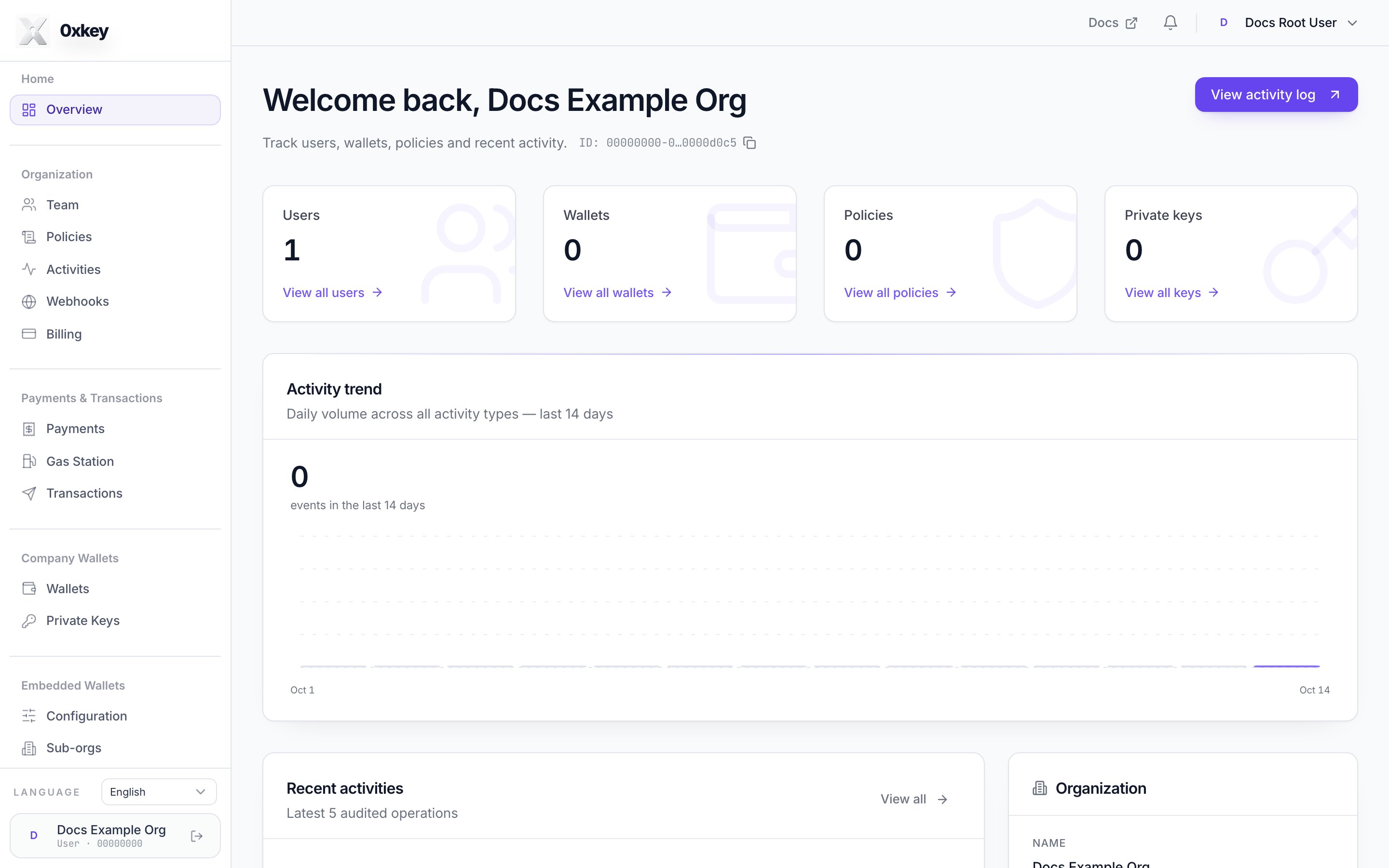Click the Private keys stat card

tap(1231, 253)
